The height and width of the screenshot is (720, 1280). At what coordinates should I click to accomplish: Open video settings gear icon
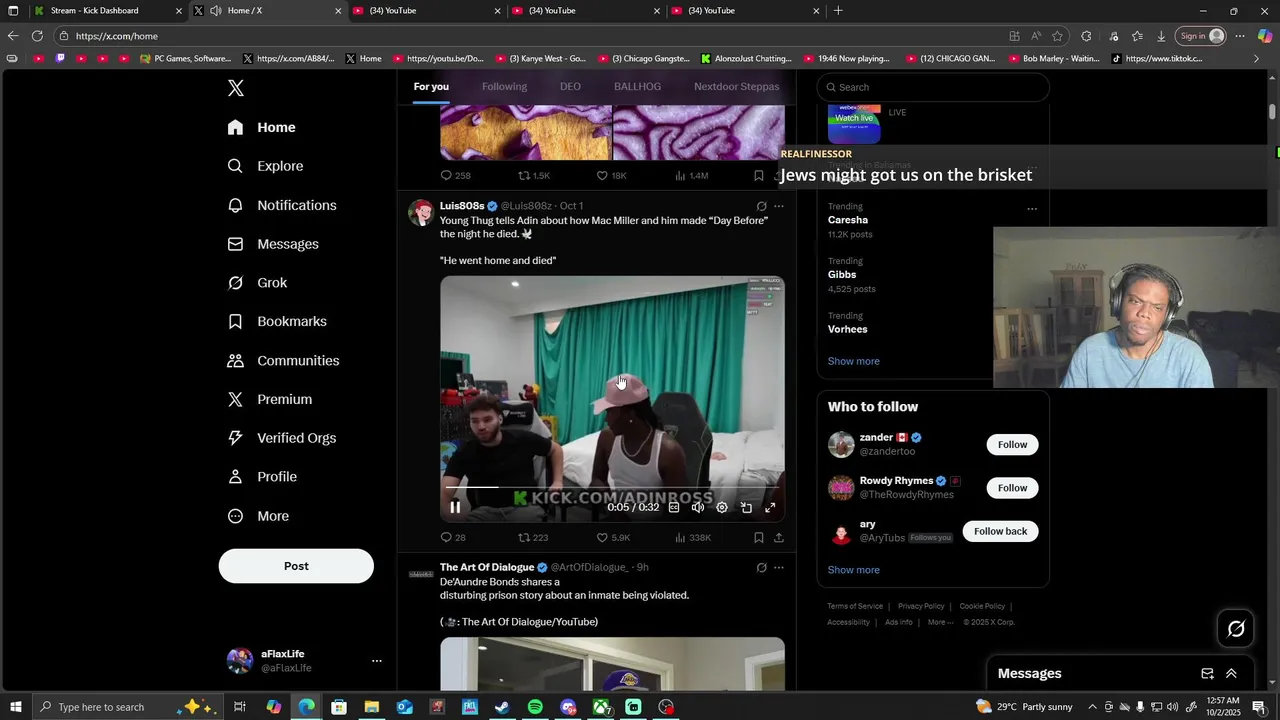click(722, 507)
